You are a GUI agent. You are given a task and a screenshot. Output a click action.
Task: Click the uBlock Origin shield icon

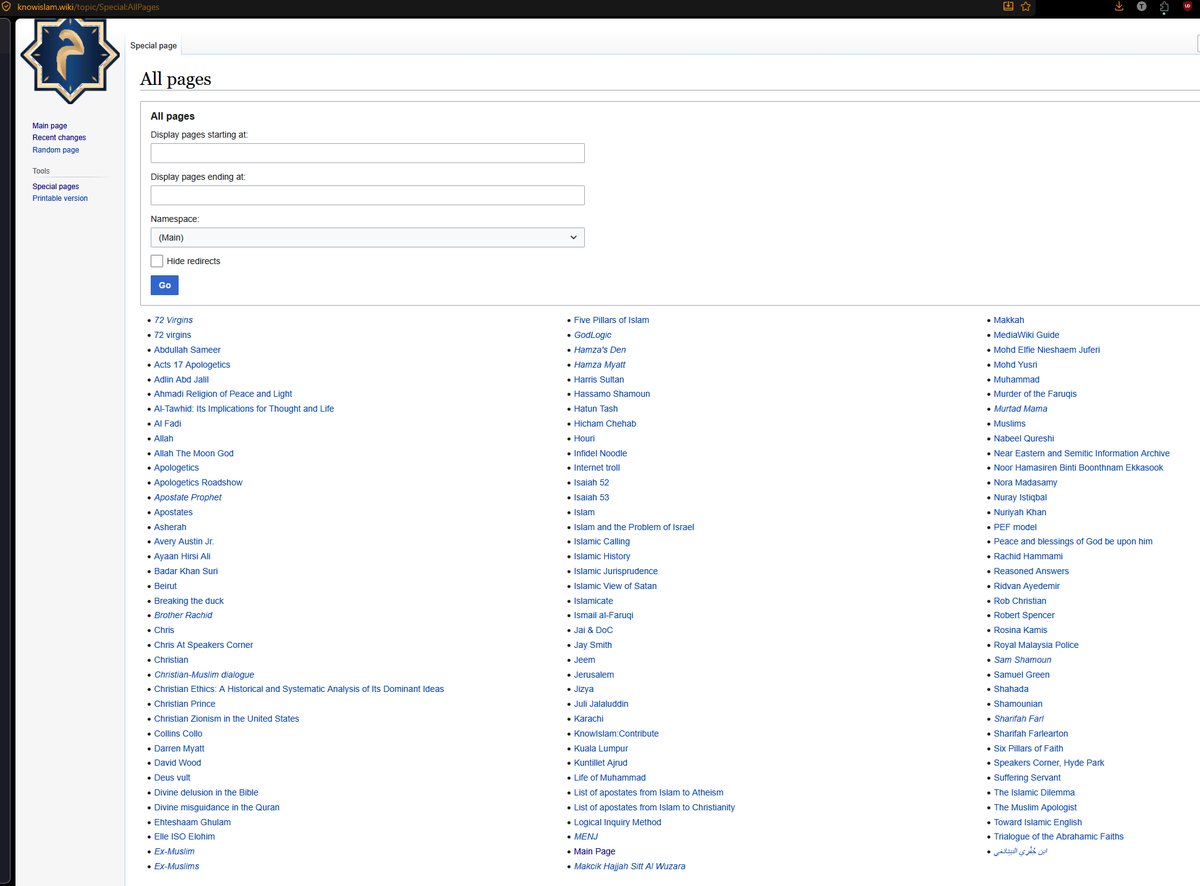(1187, 7)
